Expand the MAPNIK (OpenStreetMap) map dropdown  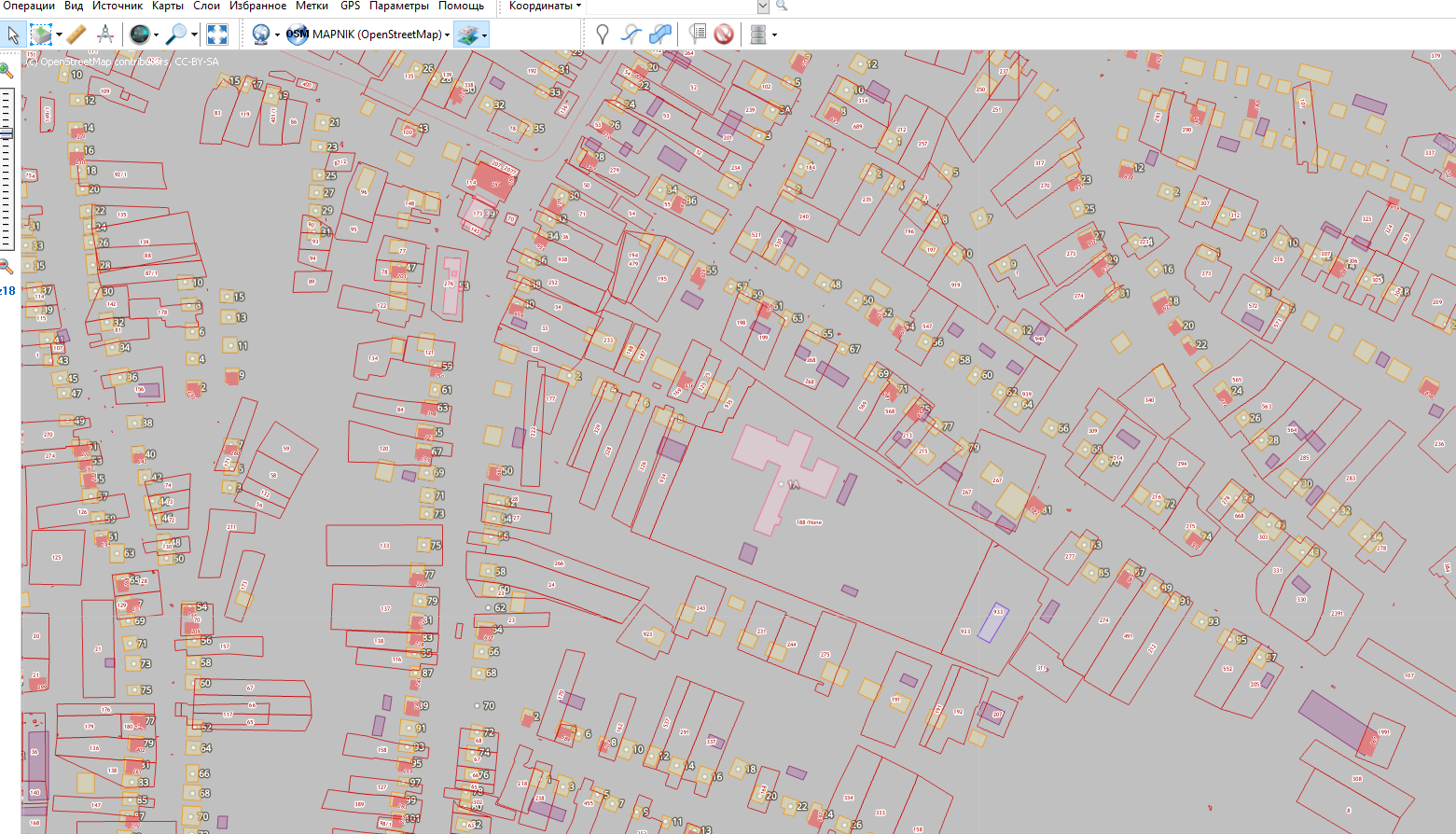448,35
